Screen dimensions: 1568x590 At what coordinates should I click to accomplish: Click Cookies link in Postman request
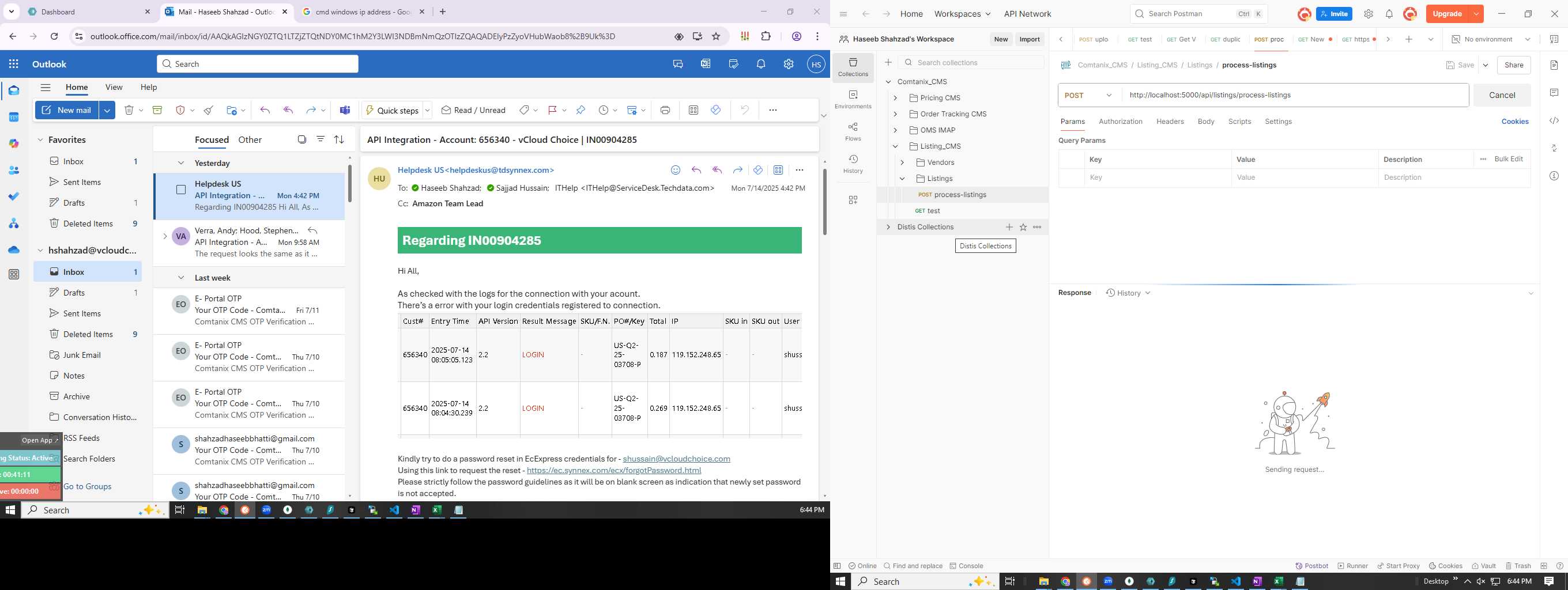click(1514, 122)
